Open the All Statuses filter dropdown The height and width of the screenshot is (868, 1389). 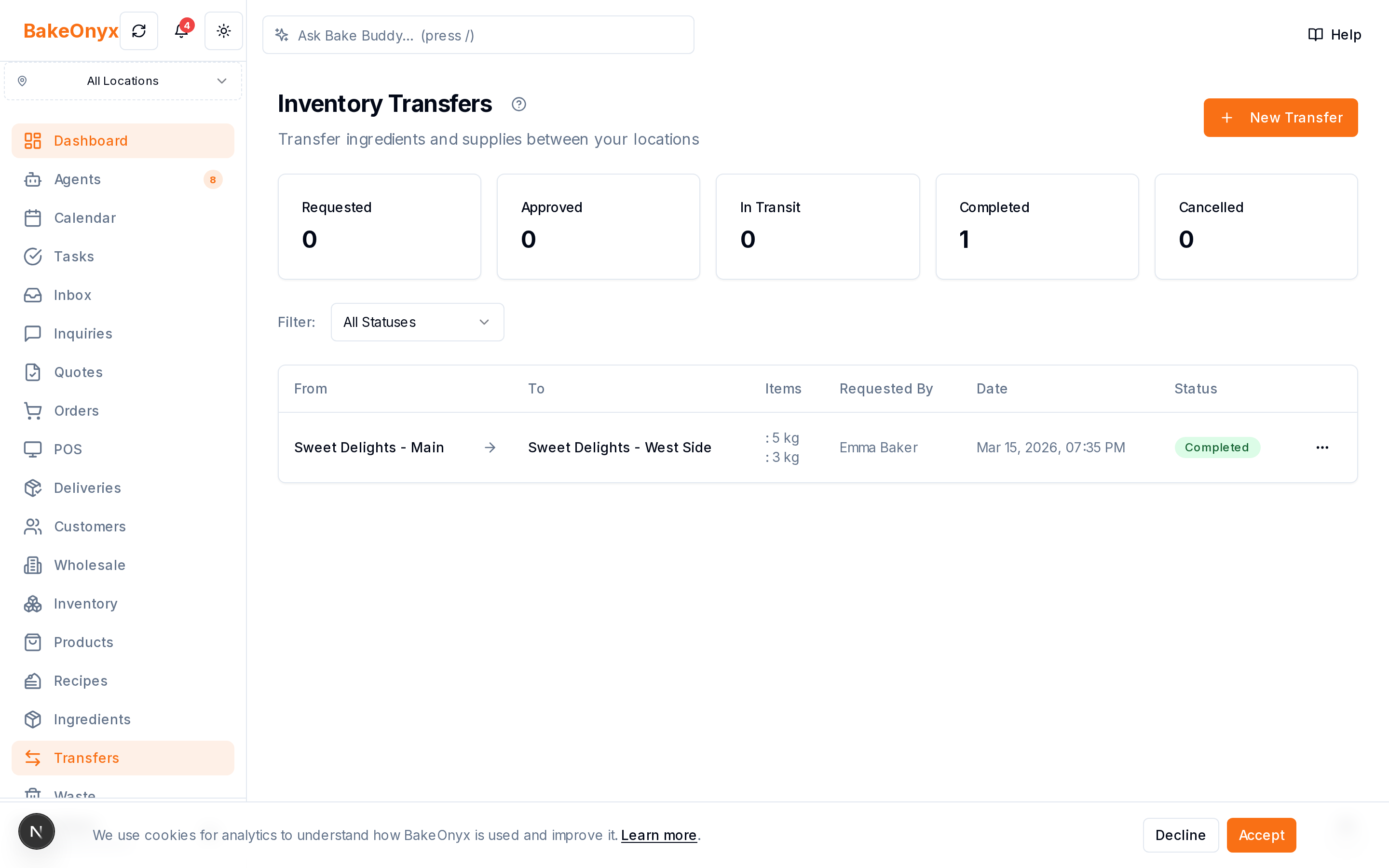417,322
